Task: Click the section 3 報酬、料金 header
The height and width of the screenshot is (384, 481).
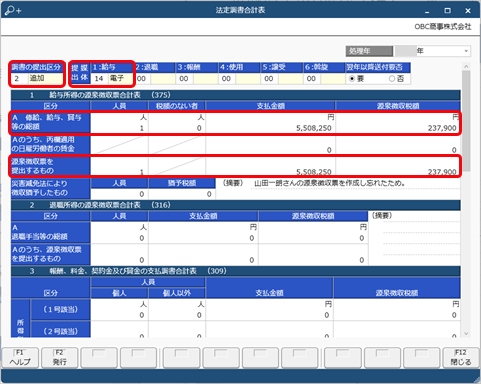Action: click(236, 271)
